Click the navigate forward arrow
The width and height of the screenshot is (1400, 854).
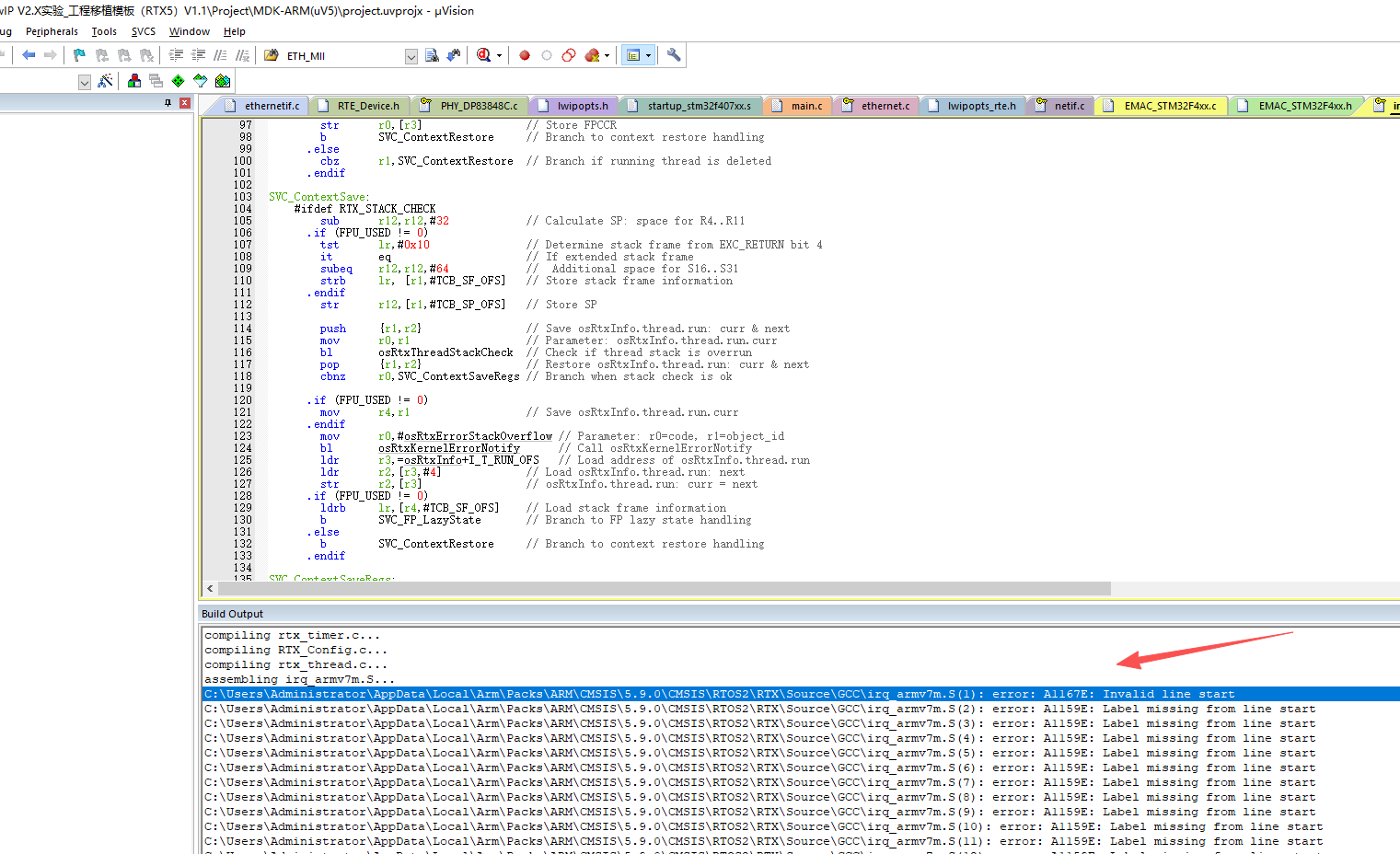51,55
